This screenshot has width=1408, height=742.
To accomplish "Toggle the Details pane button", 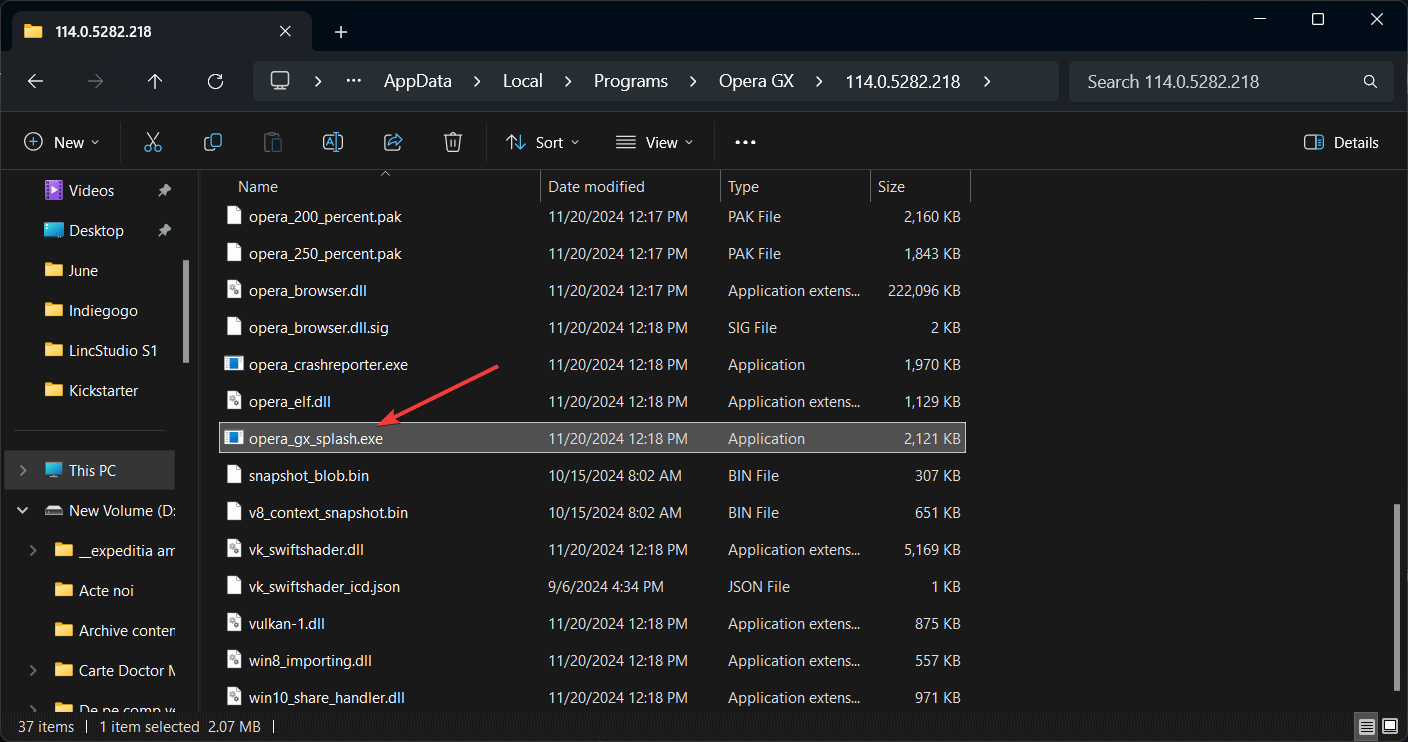I will point(1341,142).
